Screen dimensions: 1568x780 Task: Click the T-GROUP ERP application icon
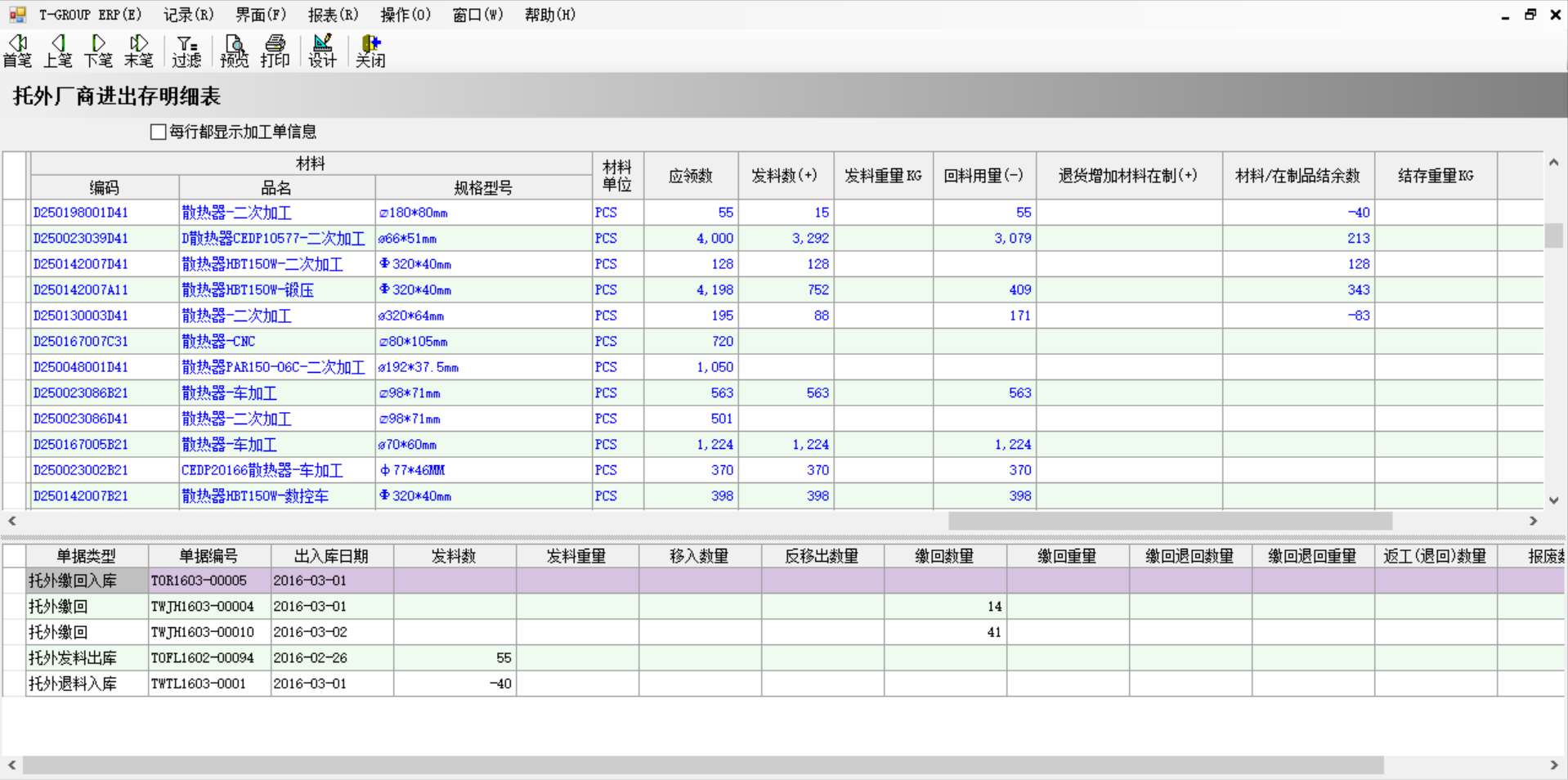click(x=17, y=15)
